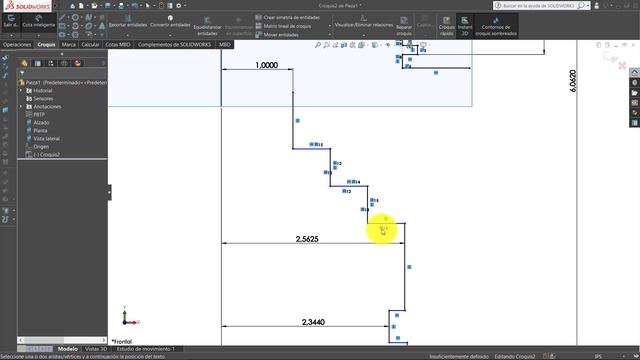
Task: Click Mover entidades
Action: pyautogui.click(x=277, y=35)
